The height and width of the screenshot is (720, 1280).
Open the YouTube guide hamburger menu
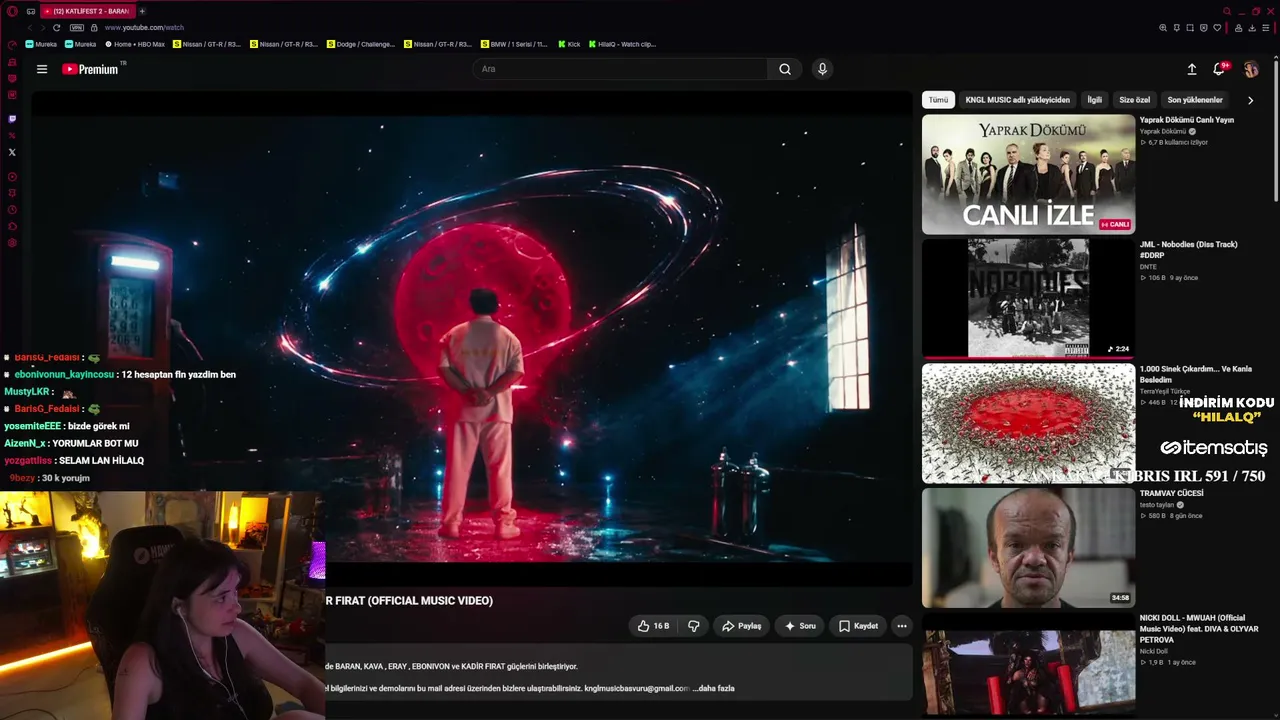42,69
